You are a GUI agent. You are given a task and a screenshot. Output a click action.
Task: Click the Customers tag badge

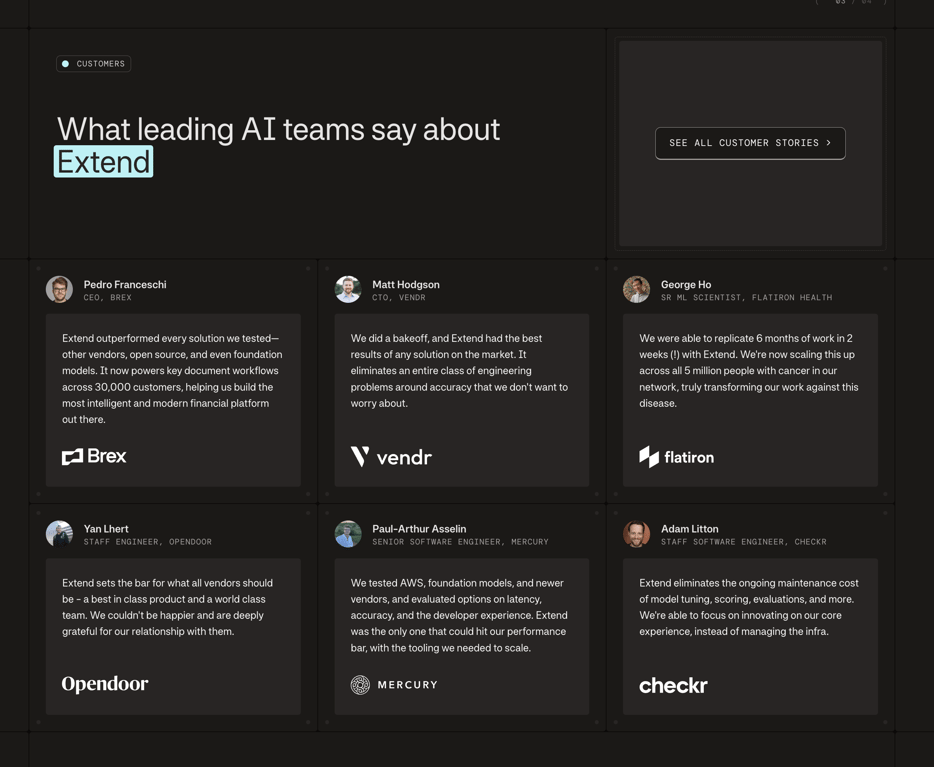click(x=94, y=64)
